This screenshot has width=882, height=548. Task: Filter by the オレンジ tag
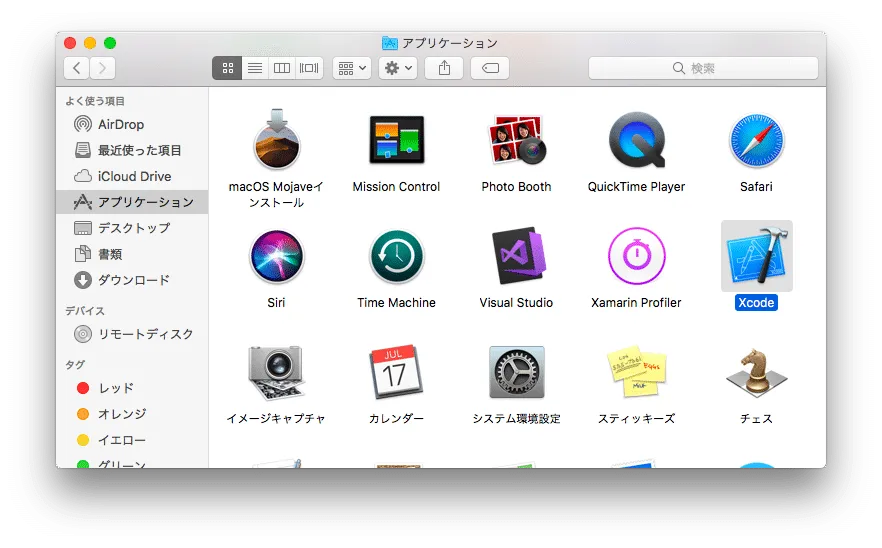132,414
